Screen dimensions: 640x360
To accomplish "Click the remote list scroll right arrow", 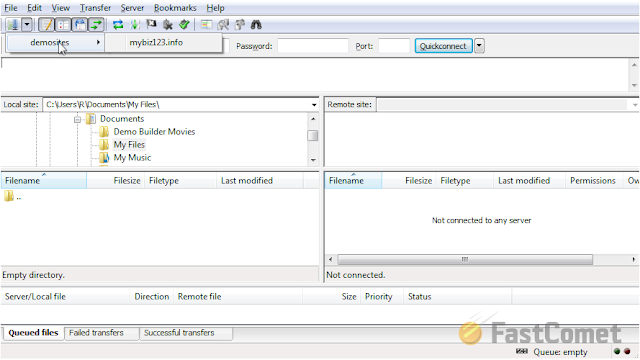I will [x=633, y=260].
